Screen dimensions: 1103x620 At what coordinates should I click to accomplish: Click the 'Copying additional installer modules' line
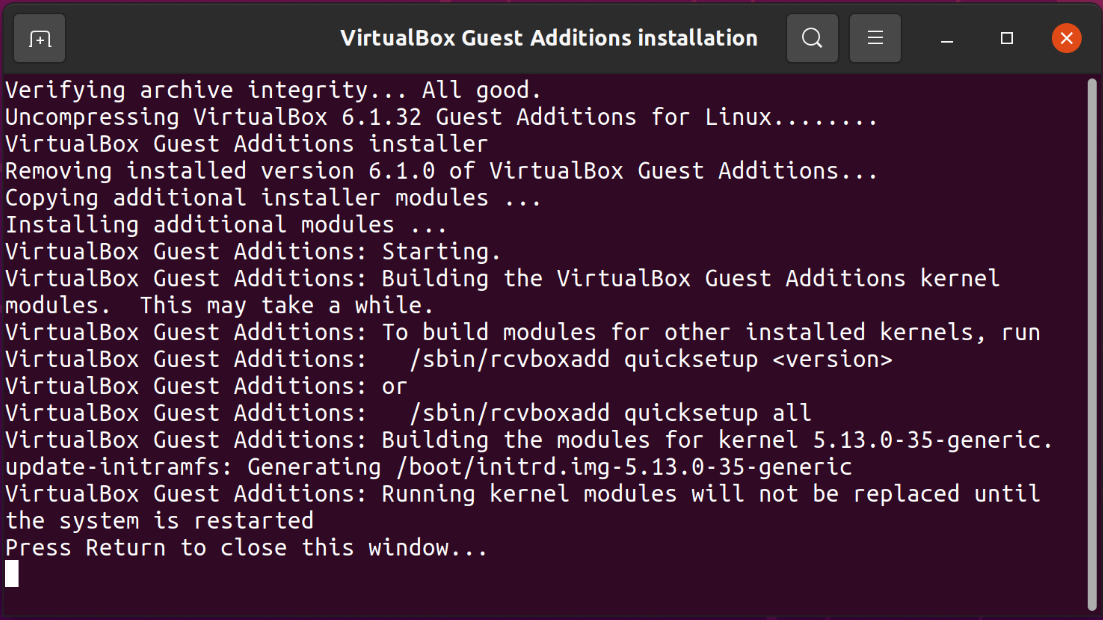273,198
